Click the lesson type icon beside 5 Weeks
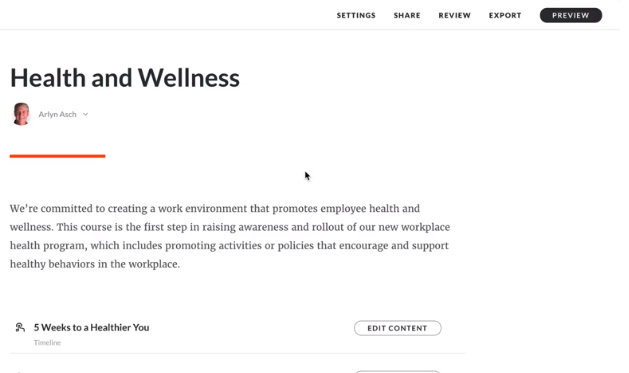The width and height of the screenshot is (629, 373). 20,327
